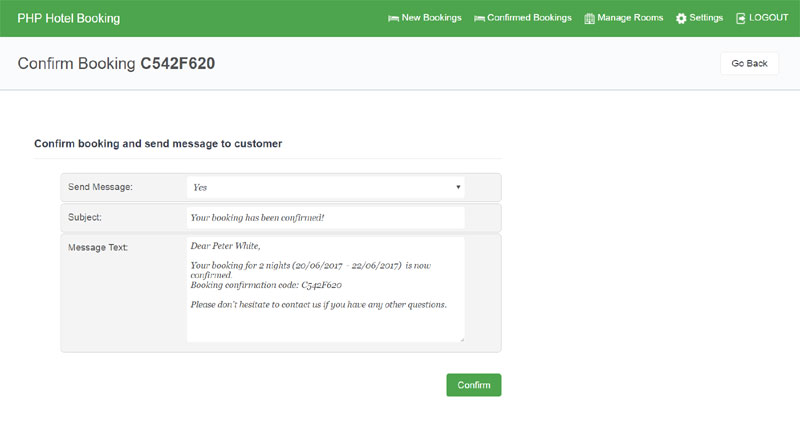Viewport: 800px width, 433px height.
Task: Click the logout door-arrow icon
Action: [x=741, y=18]
